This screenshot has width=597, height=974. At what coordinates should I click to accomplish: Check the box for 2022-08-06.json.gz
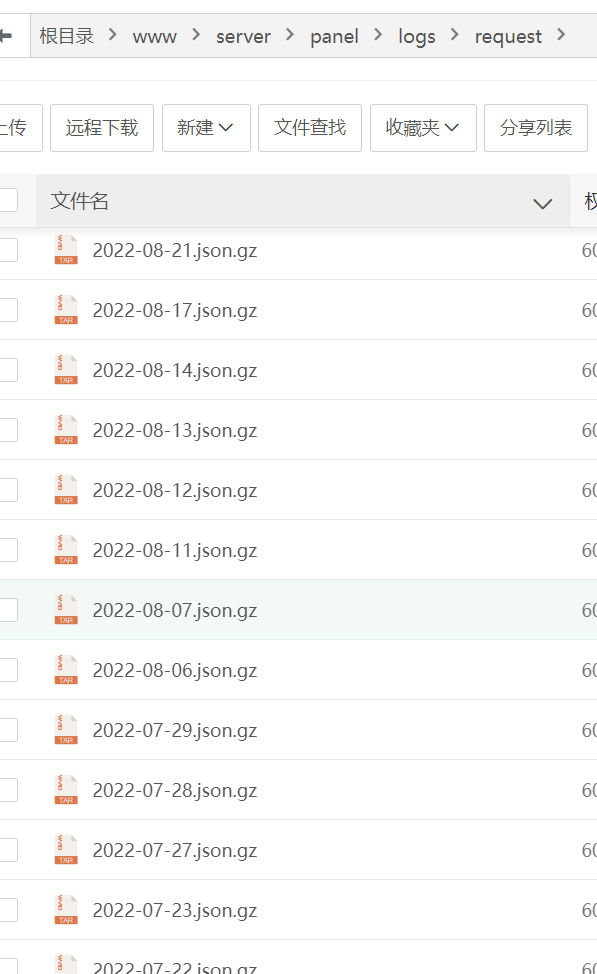pyautogui.click(x=7, y=670)
